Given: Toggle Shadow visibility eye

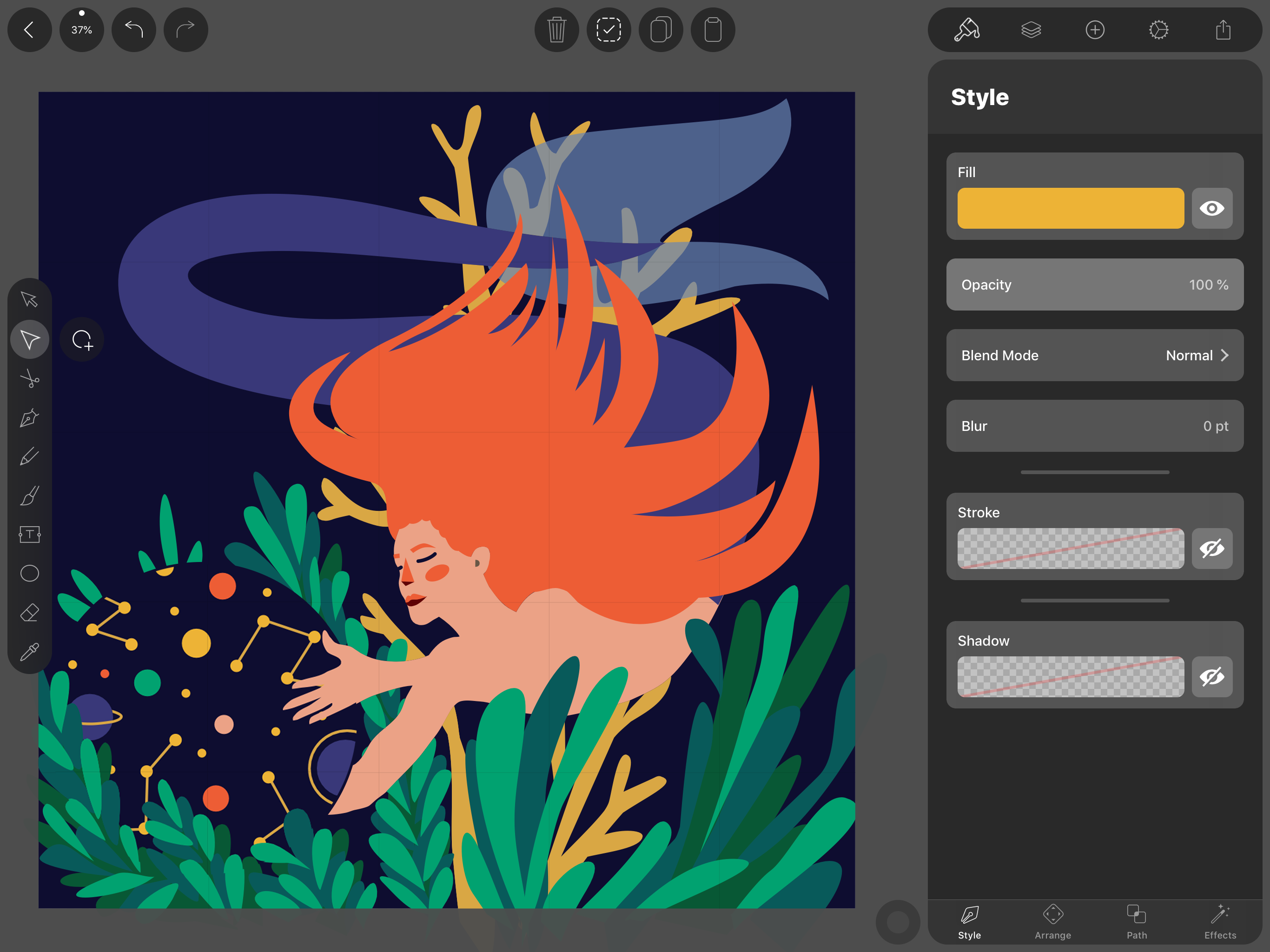Looking at the screenshot, I should (x=1212, y=677).
